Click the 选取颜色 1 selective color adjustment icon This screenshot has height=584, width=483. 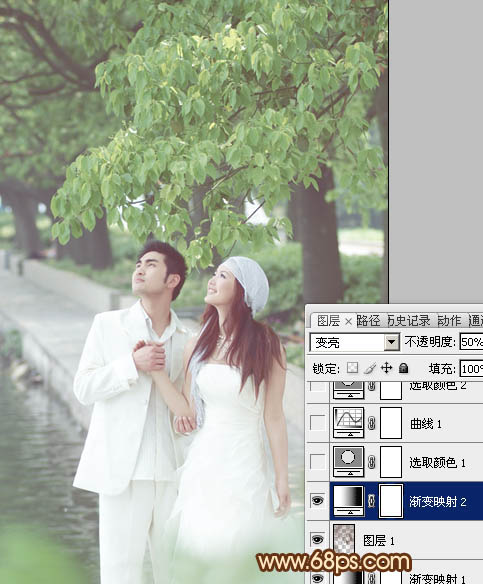coord(348,461)
